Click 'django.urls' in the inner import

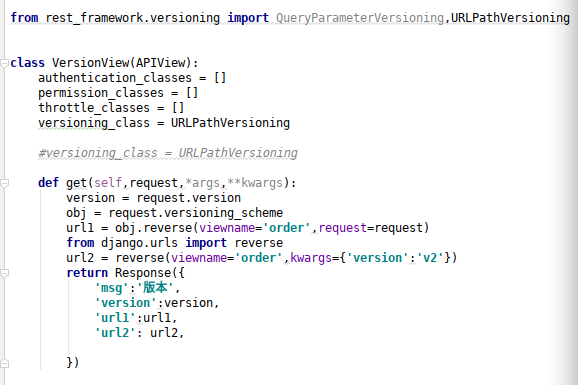click(x=139, y=243)
